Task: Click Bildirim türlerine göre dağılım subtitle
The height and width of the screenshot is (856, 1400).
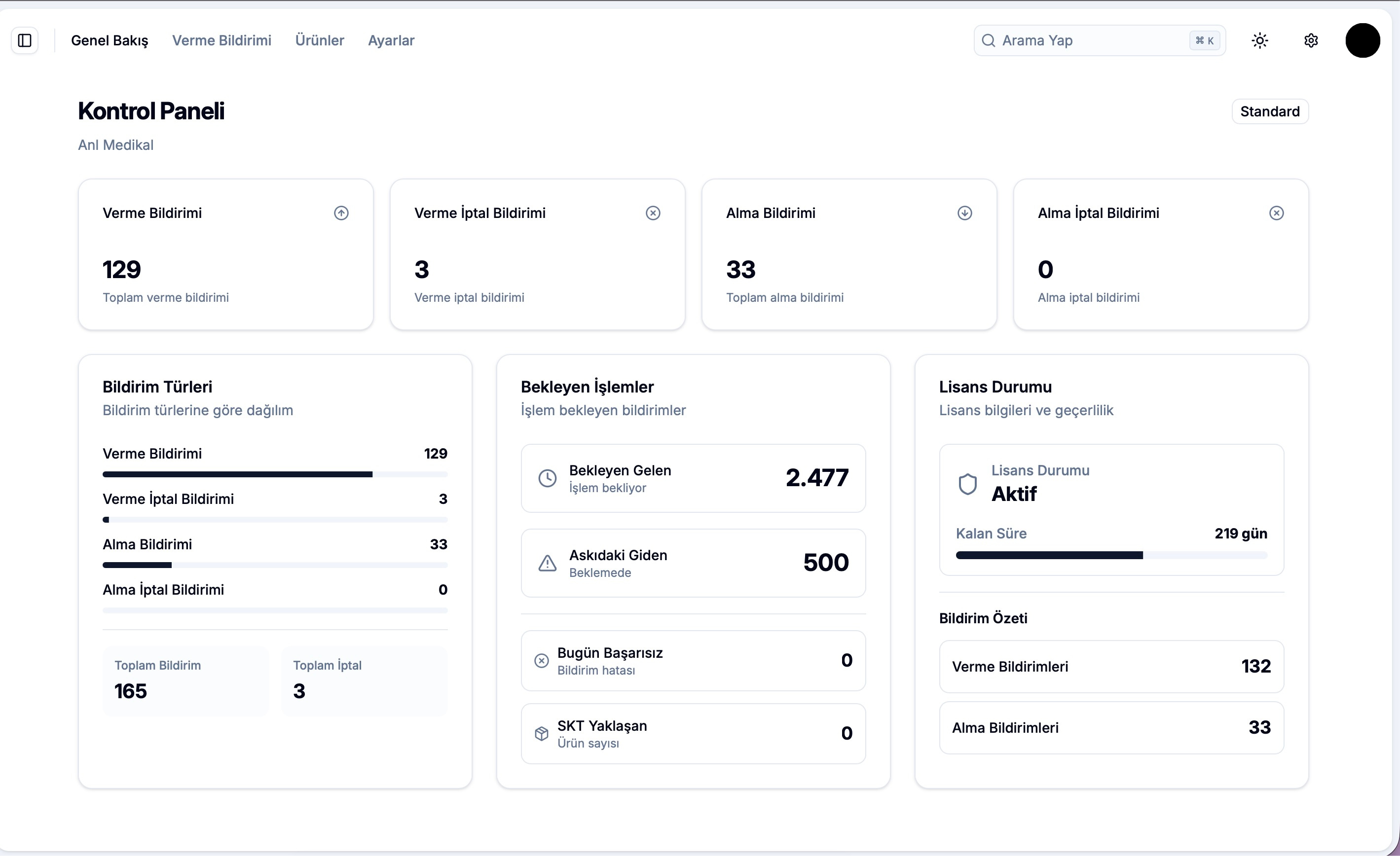Action: coord(198,411)
